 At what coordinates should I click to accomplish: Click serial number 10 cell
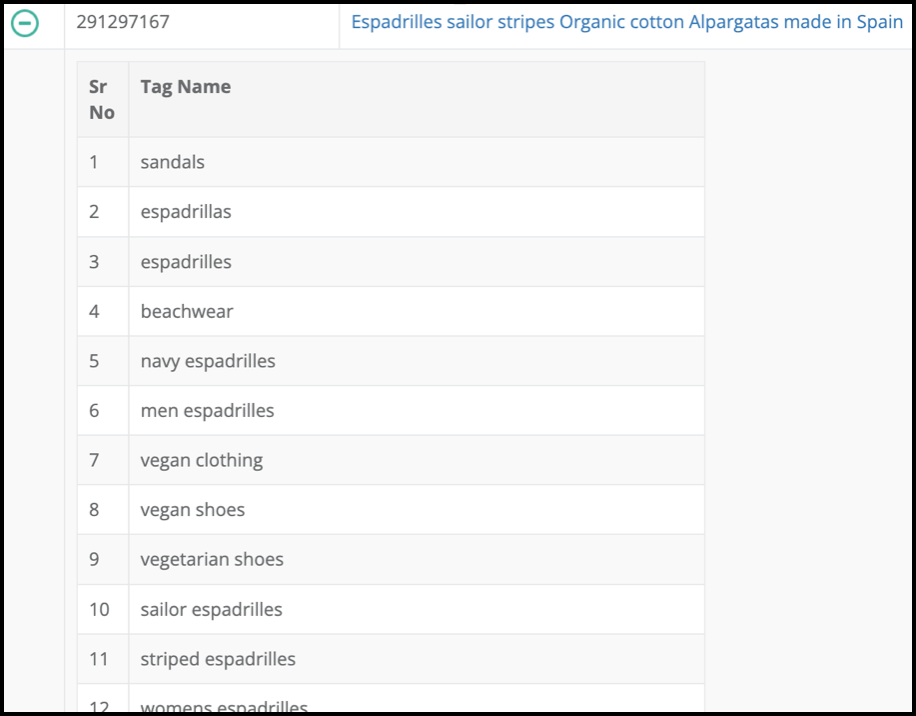tap(99, 610)
